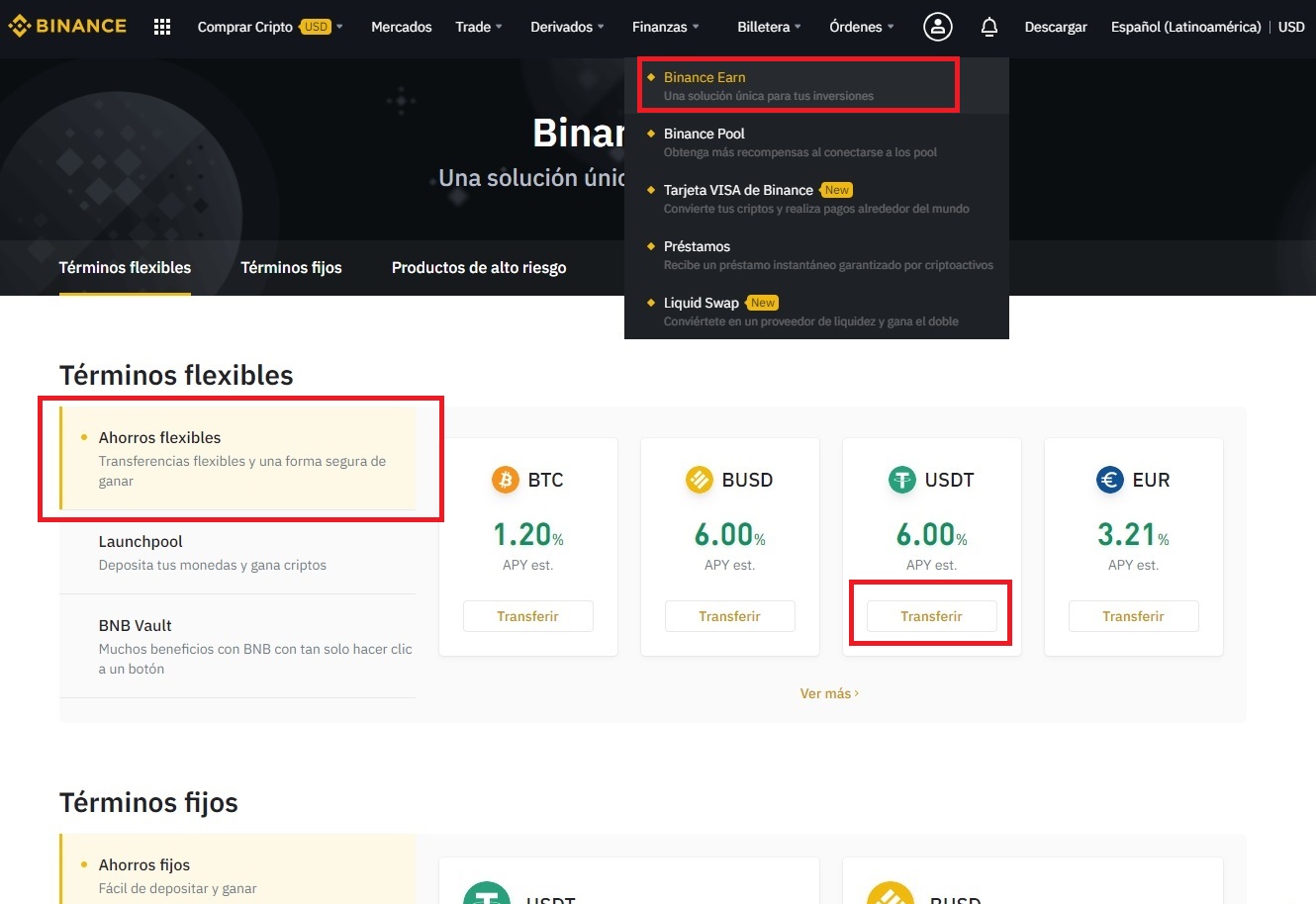Change language from Español (Latinoamérica)
Viewport: 1316px width, 904px height.
coord(1185,27)
